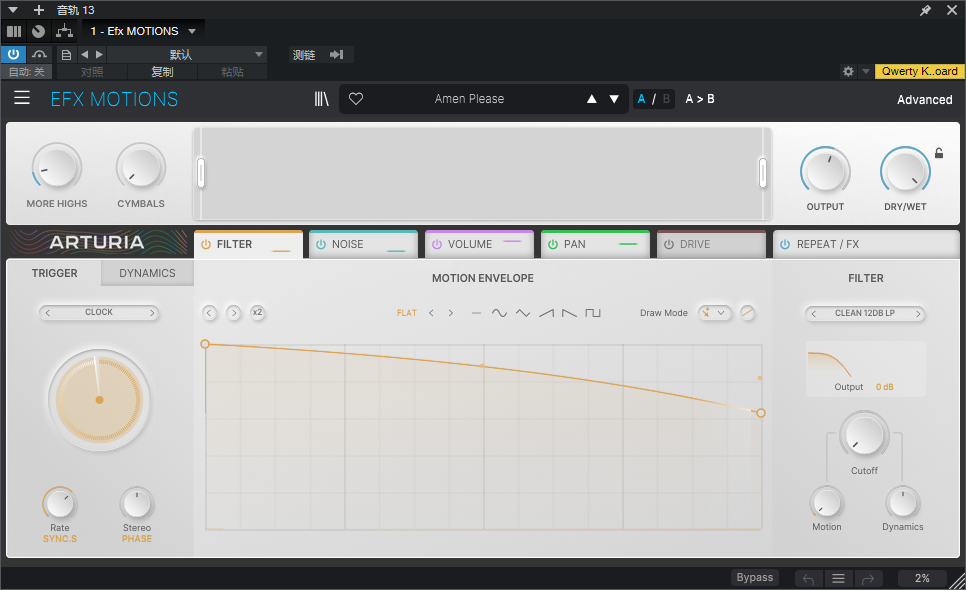
Task: Shift envelope right with circled arrow
Action: 233,313
